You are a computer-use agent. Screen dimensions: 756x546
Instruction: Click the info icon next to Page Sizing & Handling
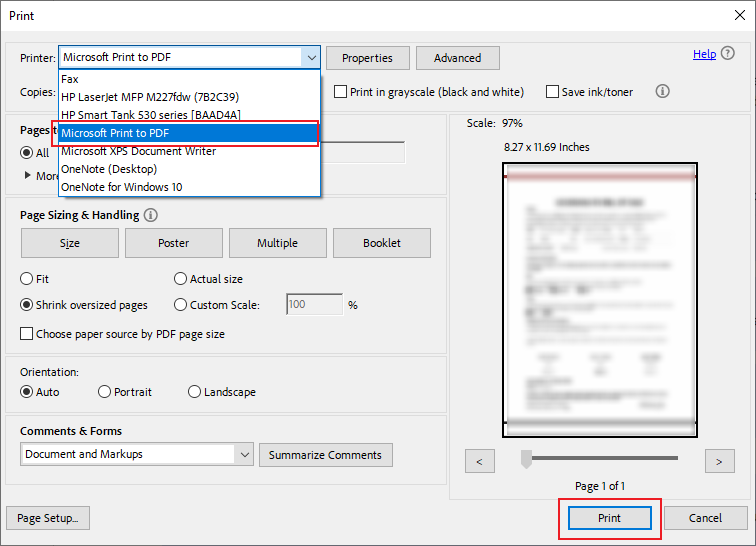pos(150,215)
